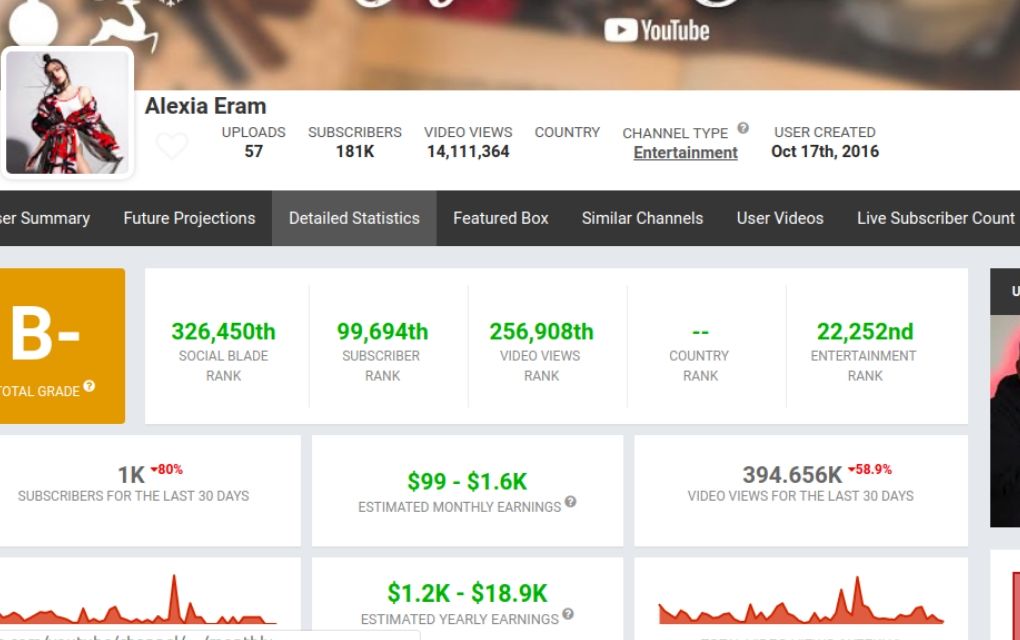This screenshot has height=640, width=1020.
Task: Click the Total Grade help question mark
Action: pyautogui.click(x=89, y=386)
